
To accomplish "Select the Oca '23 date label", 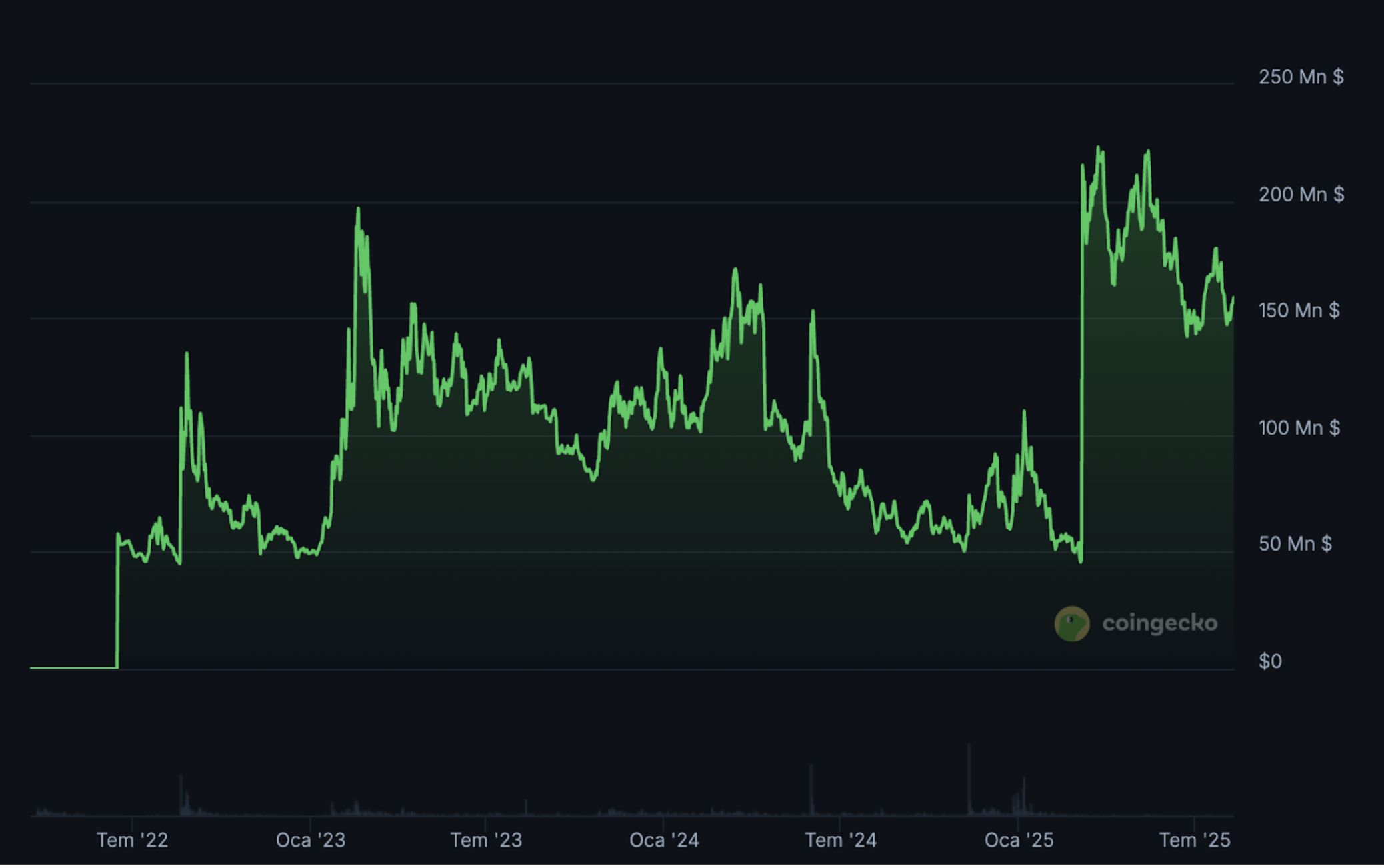I will point(311,840).
